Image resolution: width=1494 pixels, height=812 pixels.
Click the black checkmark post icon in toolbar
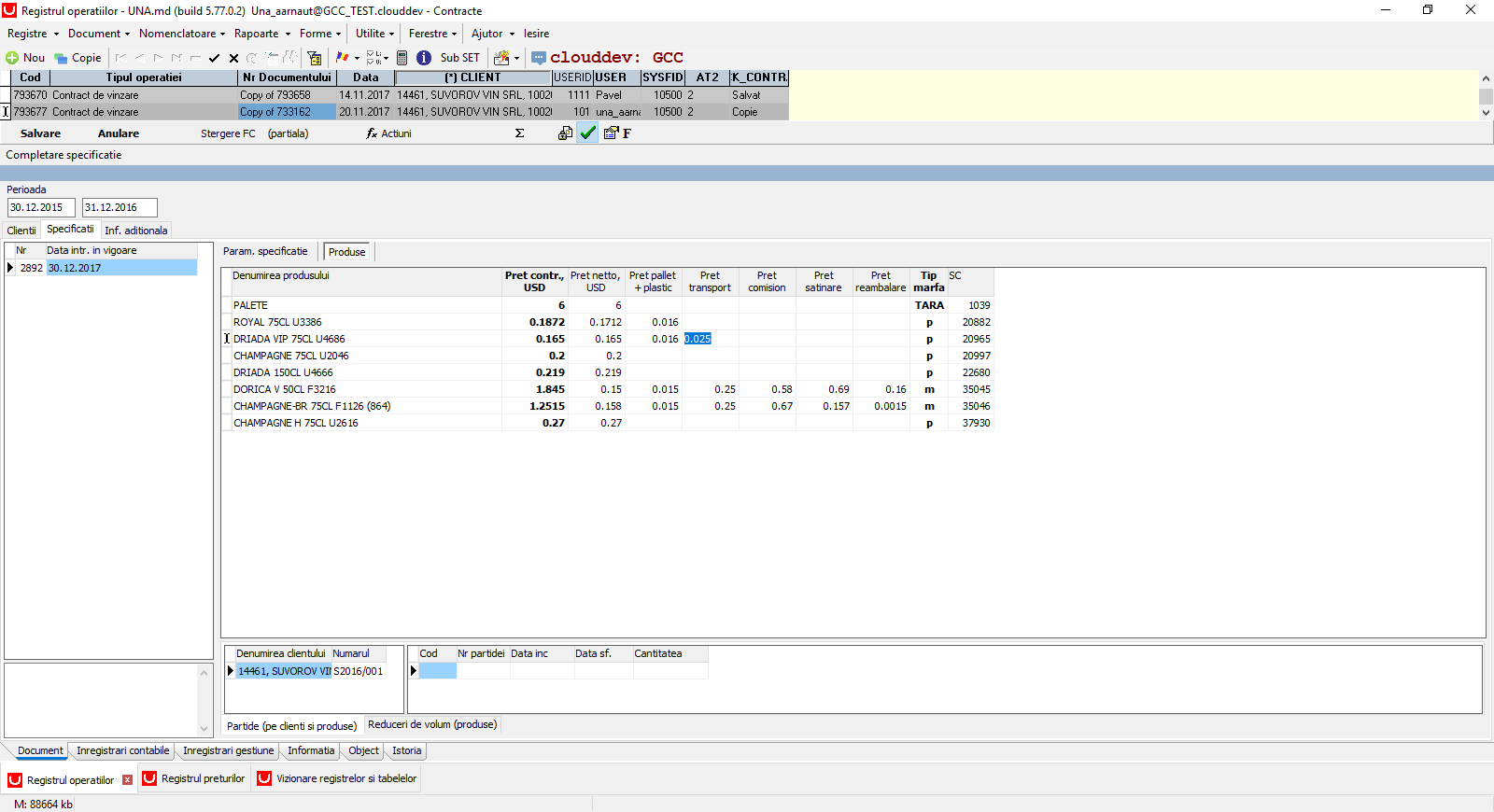(x=215, y=58)
